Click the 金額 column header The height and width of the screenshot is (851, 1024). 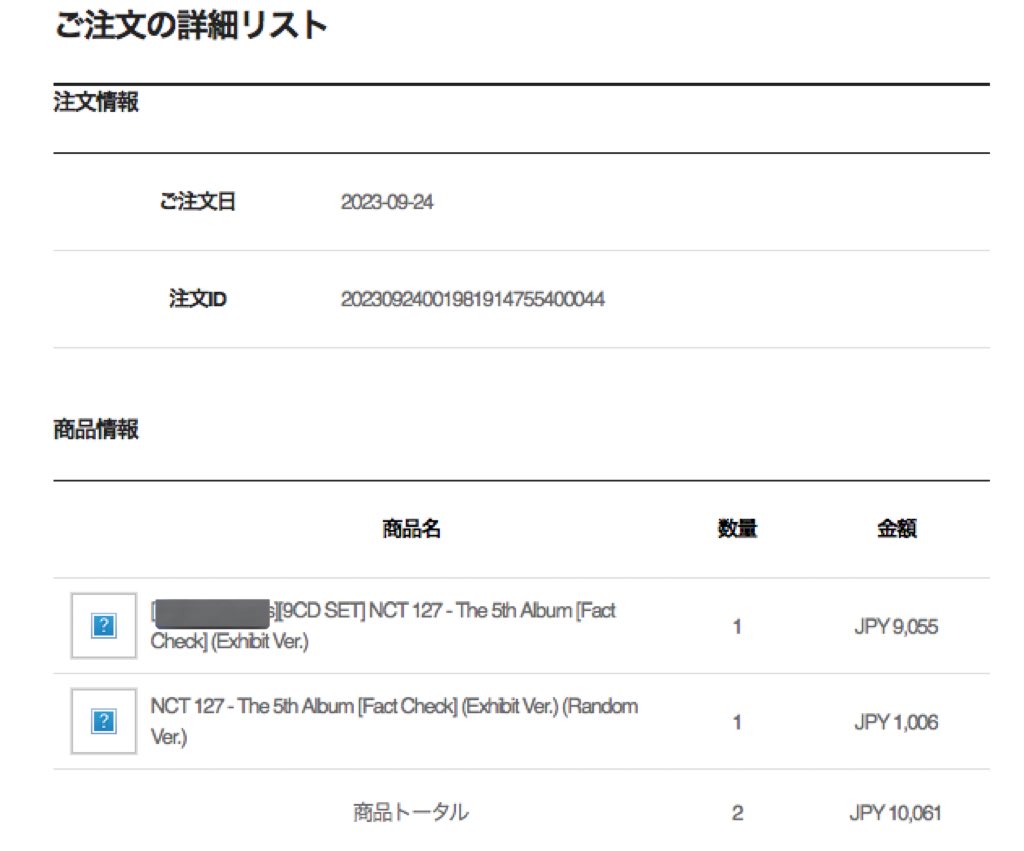[897, 528]
